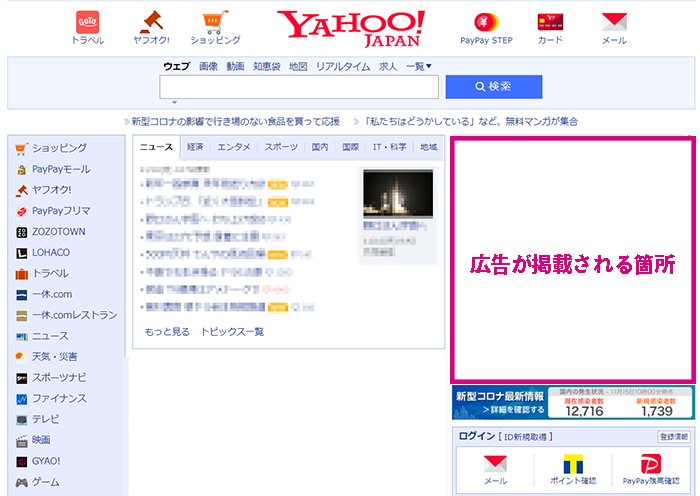Open link about 新型コロナ food support
Viewport: 700px width, 496px height.
(235, 121)
